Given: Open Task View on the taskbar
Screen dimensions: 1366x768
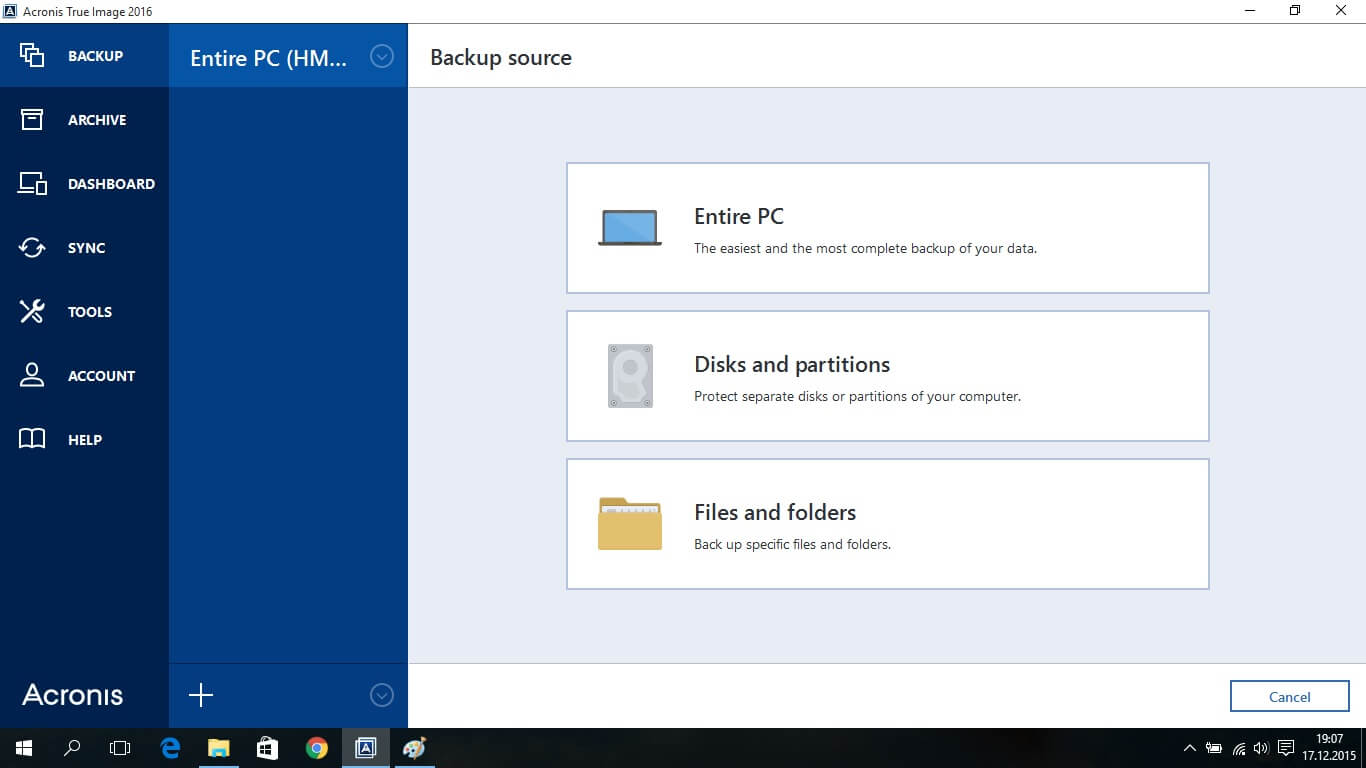Looking at the screenshot, I should [120, 748].
